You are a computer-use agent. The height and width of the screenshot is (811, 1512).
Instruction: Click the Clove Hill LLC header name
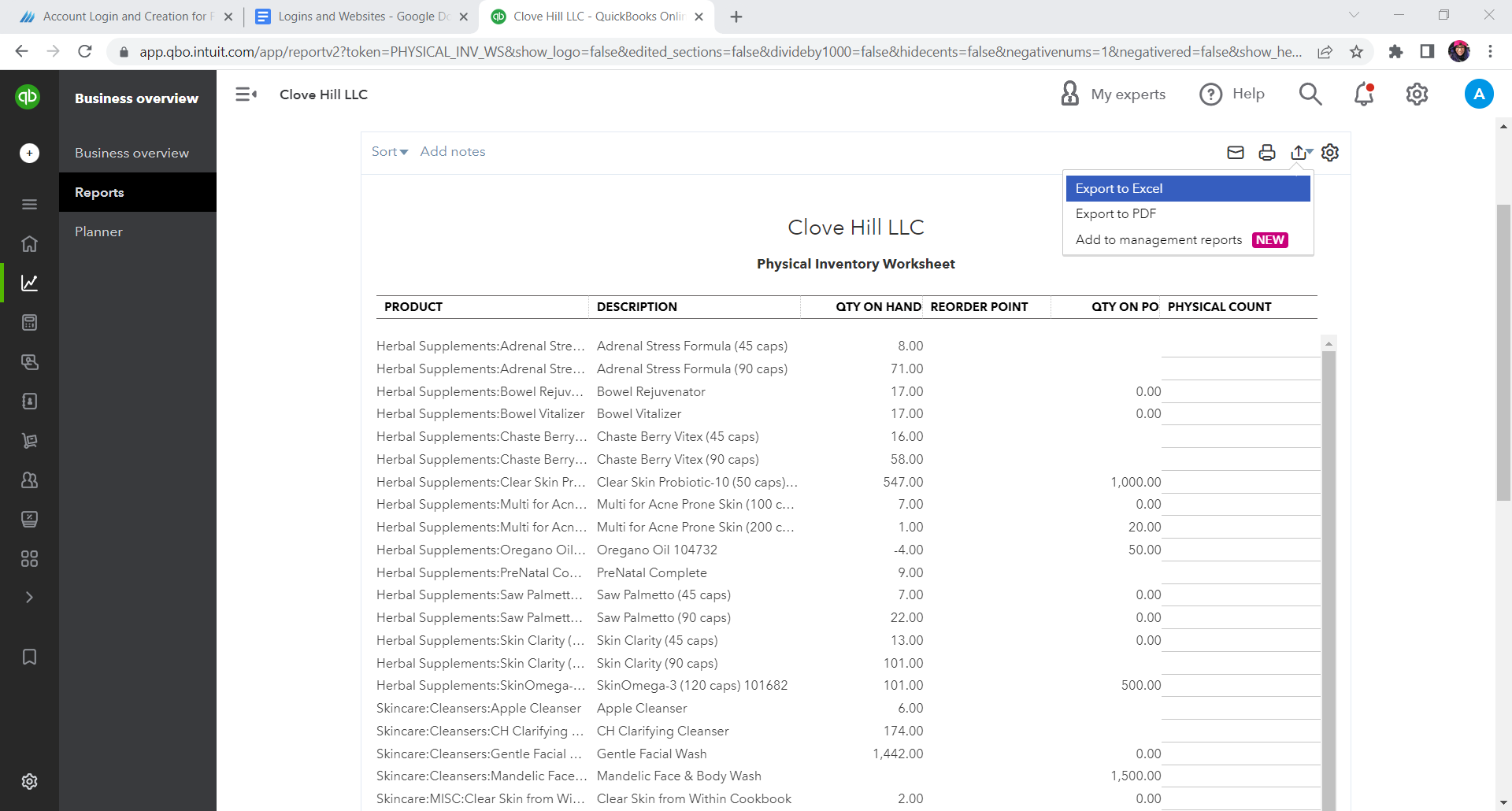pyautogui.click(x=324, y=94)
